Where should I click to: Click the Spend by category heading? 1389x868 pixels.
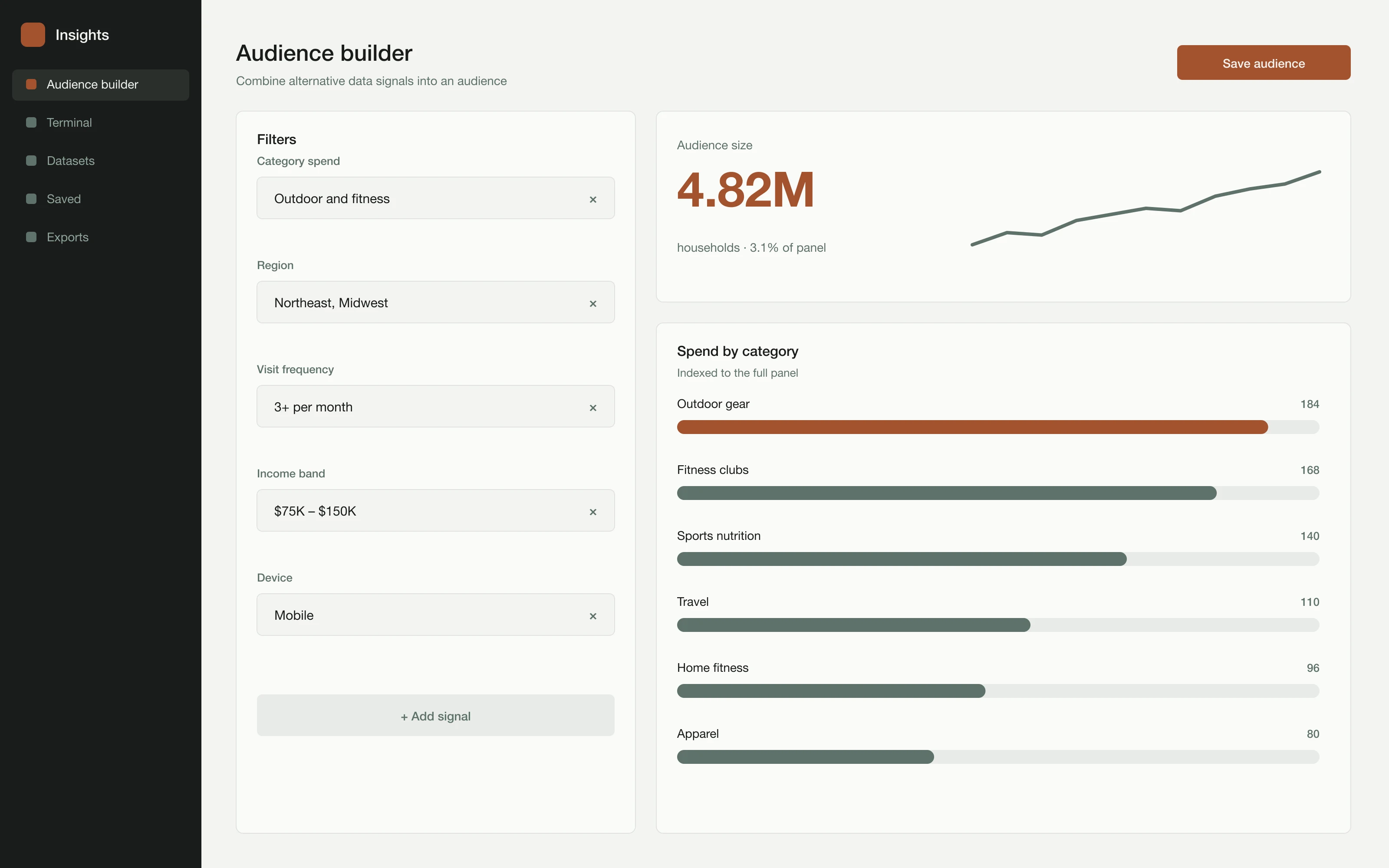pos(737,352)
